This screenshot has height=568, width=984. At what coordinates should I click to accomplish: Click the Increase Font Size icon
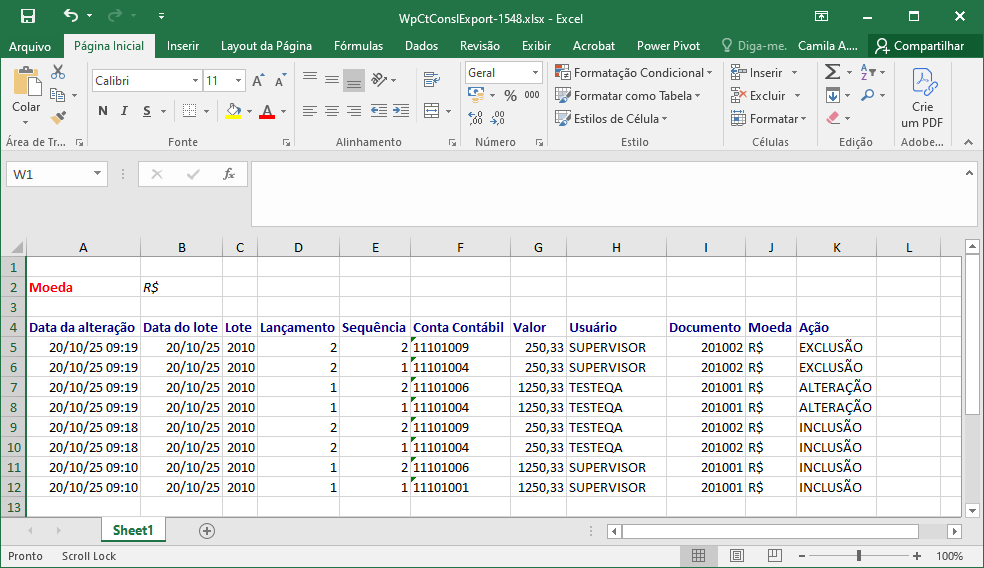[258, 81]
